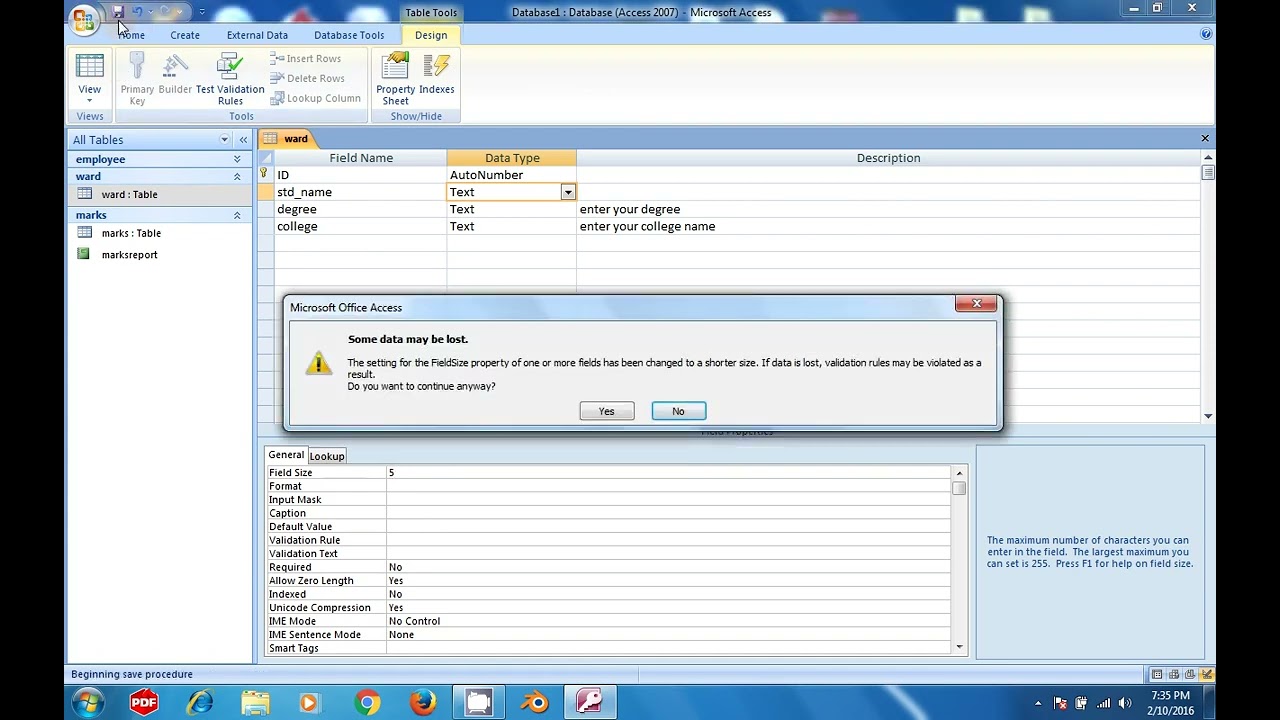Click the design grid scrollbar down arrow
The image size is (1280, 720).
(x=1208, y=415)
